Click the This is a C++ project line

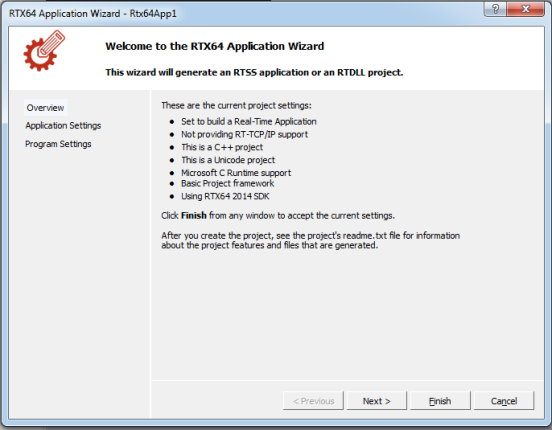[222, 147]
